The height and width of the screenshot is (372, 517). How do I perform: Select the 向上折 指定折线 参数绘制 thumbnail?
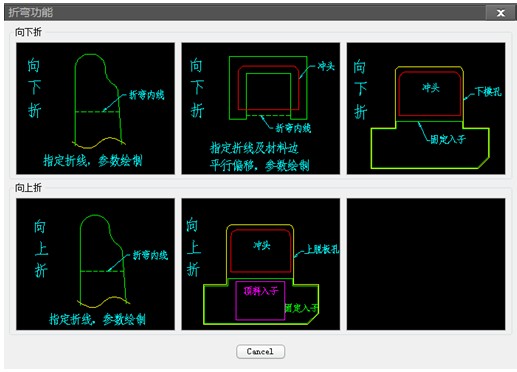95,264
